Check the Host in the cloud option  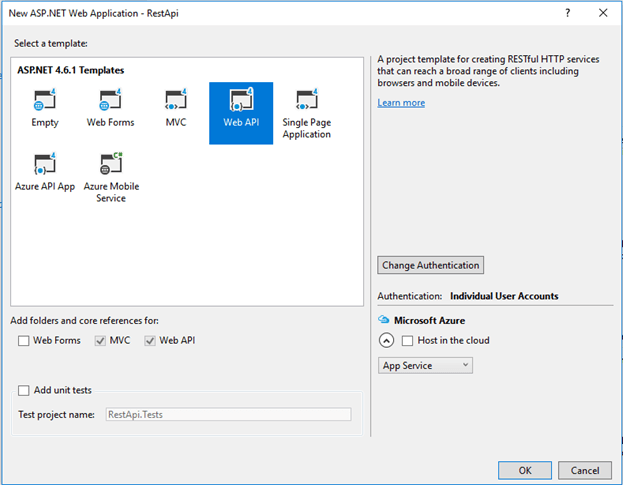[x=407, y=341]
